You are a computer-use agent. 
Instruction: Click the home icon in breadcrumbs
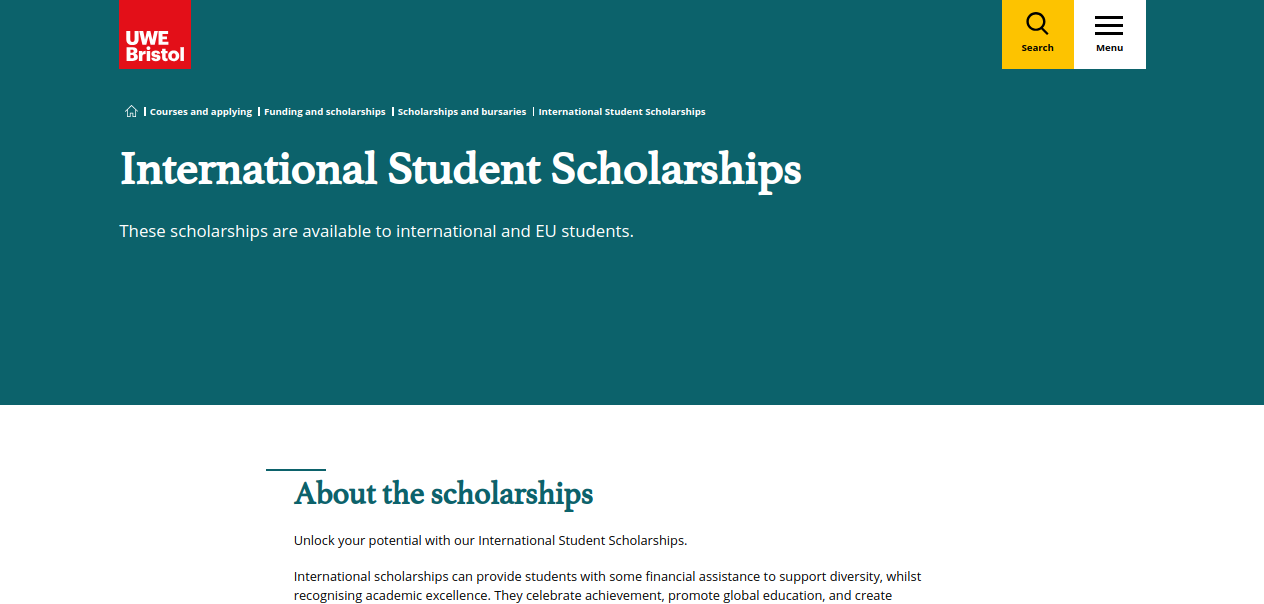[x=131, y=111]
